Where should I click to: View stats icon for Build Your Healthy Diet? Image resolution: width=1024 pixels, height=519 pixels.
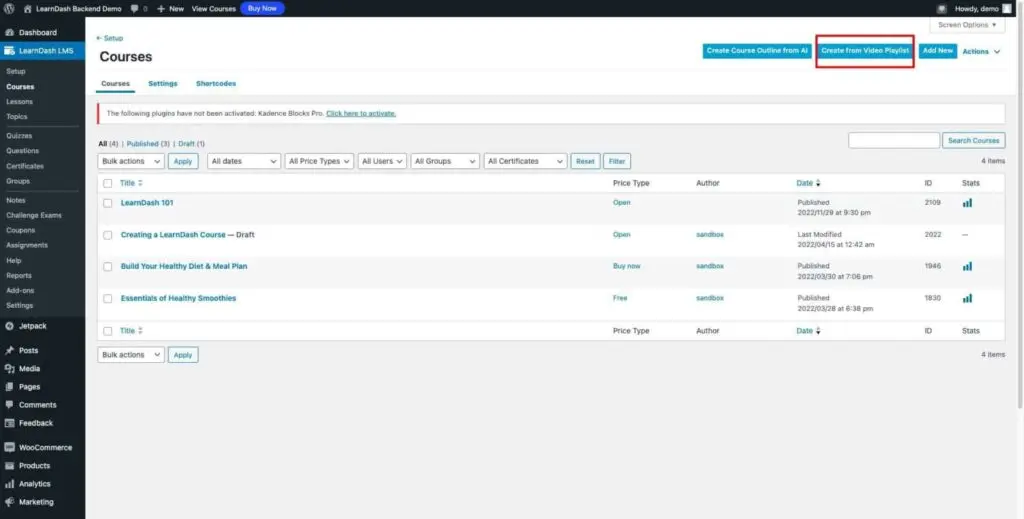pos(967,266)
